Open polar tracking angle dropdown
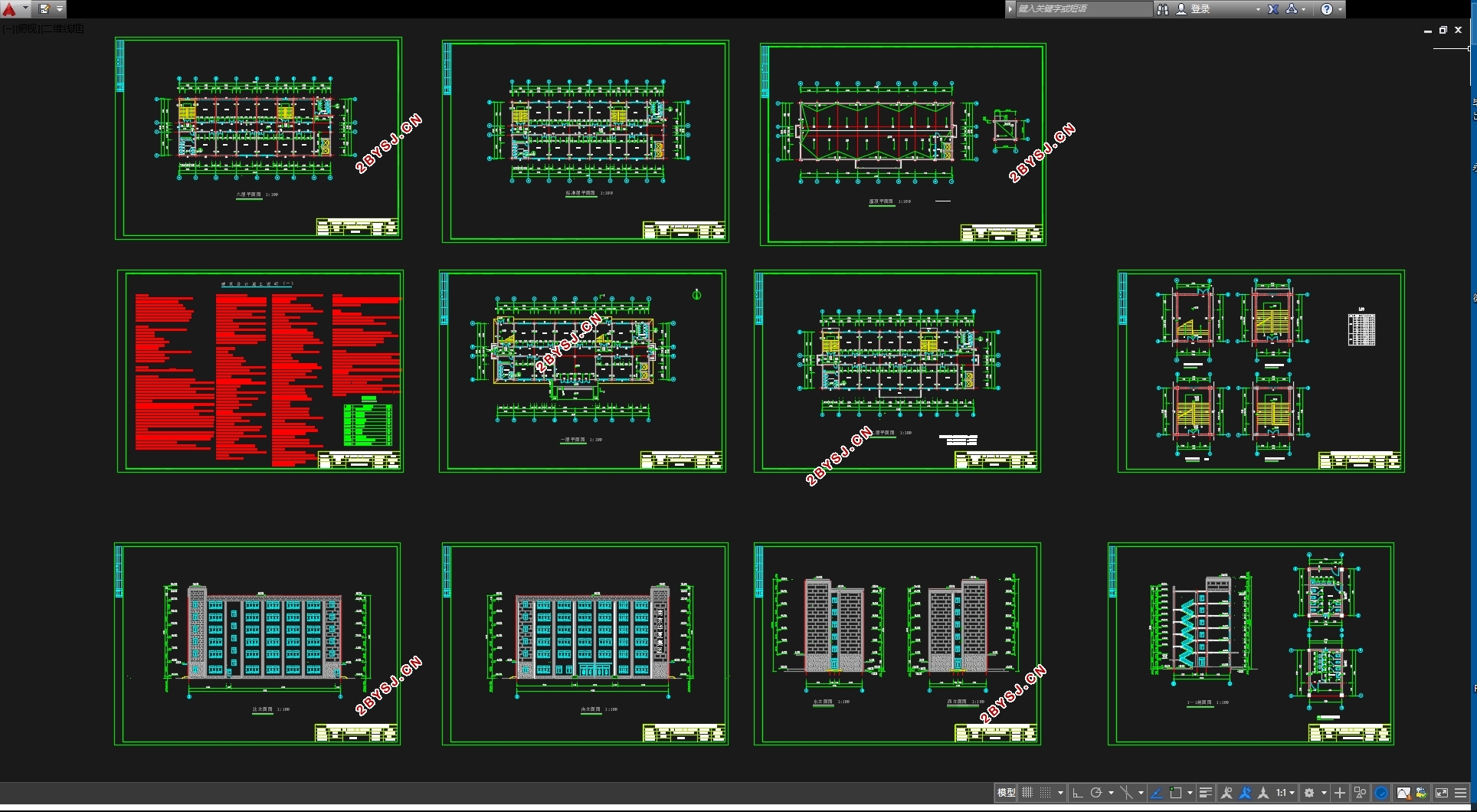Screen dimensions: 1477x812 click(1111, 793)
